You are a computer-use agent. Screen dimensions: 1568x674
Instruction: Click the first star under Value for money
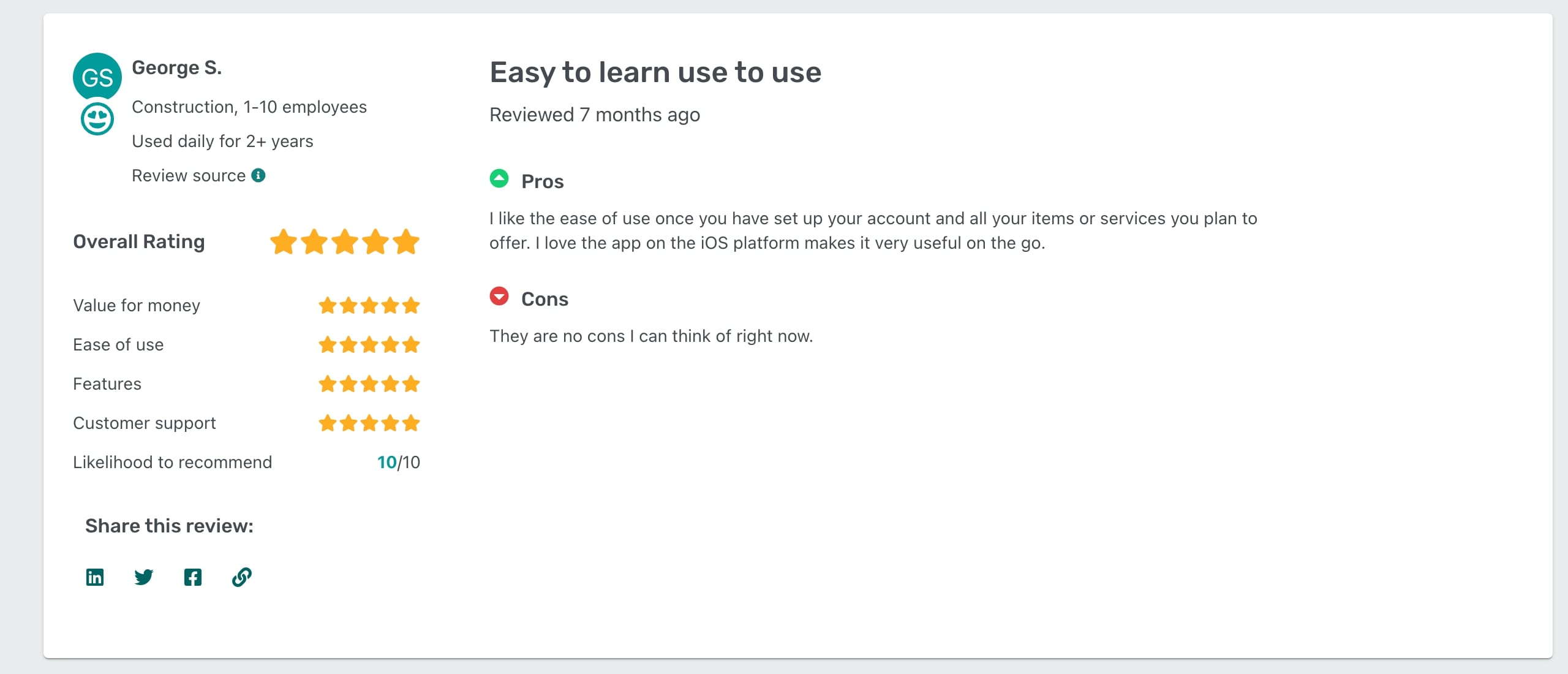pyautogui.click(x=328, y=305)
